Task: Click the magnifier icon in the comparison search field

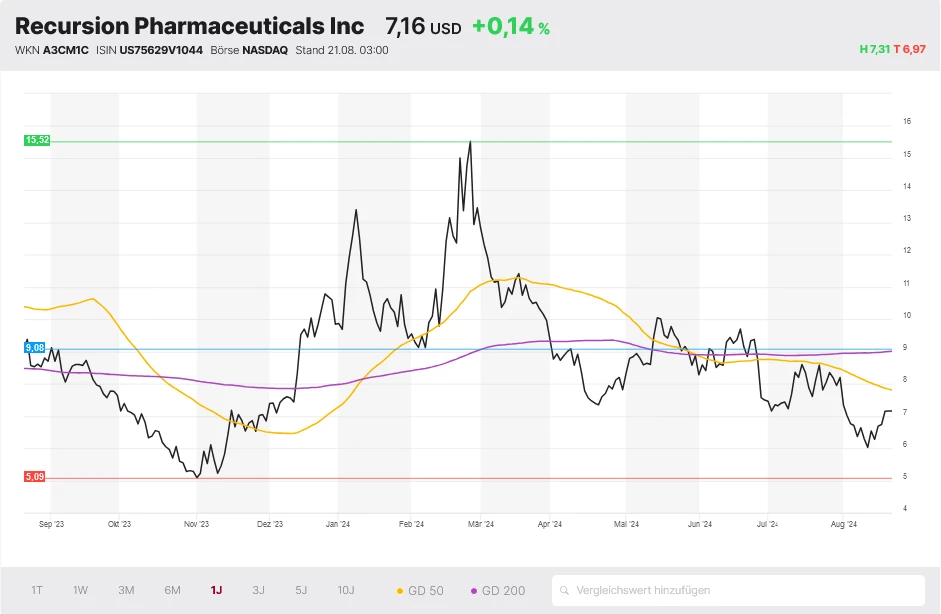Action: (565, 590)
